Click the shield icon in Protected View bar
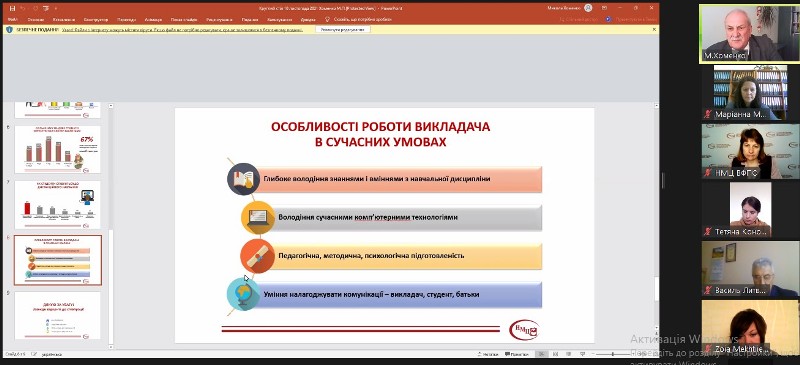800x365 pixels. pos(10,30)
